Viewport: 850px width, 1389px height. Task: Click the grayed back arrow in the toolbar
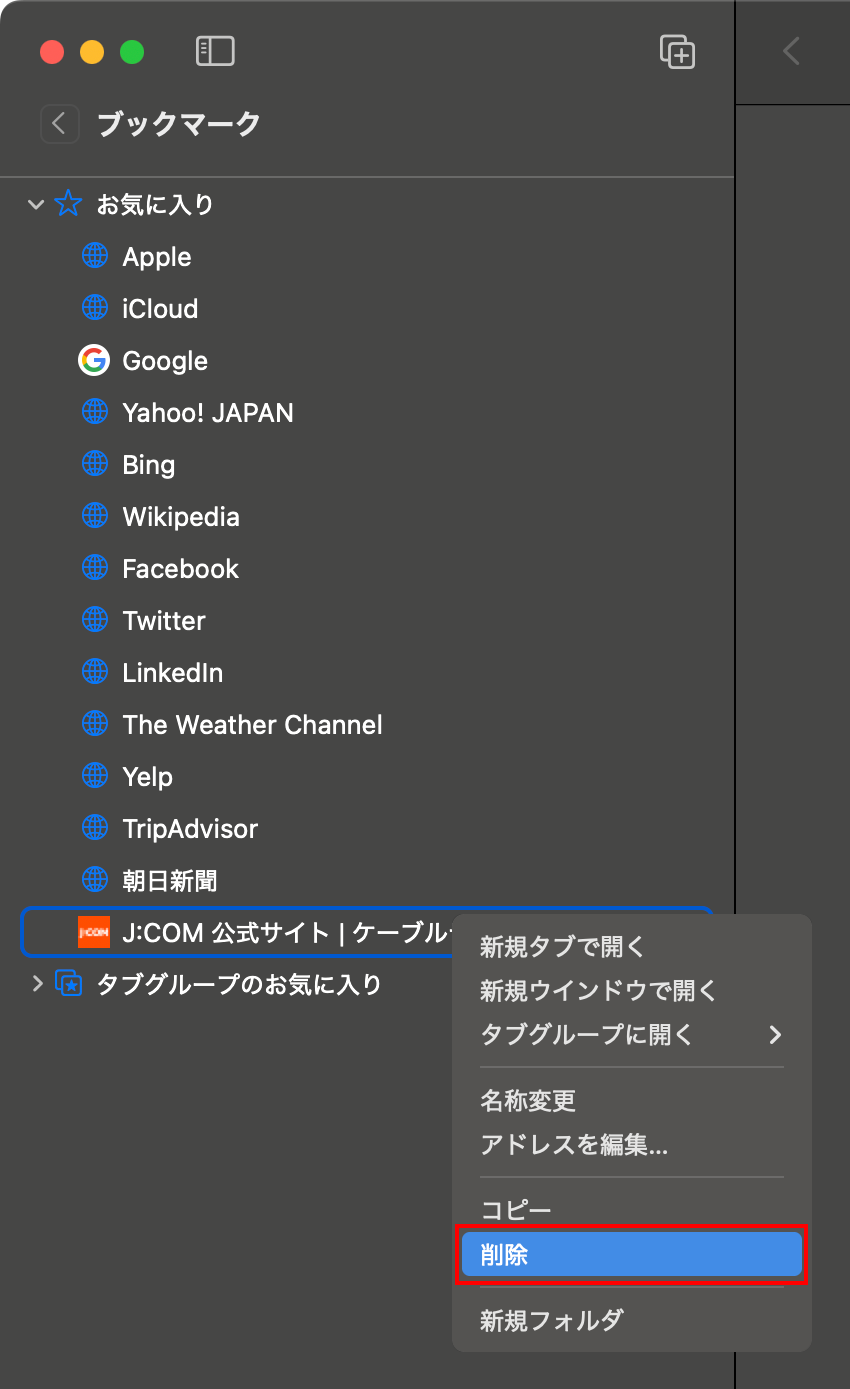click(791, 51)
